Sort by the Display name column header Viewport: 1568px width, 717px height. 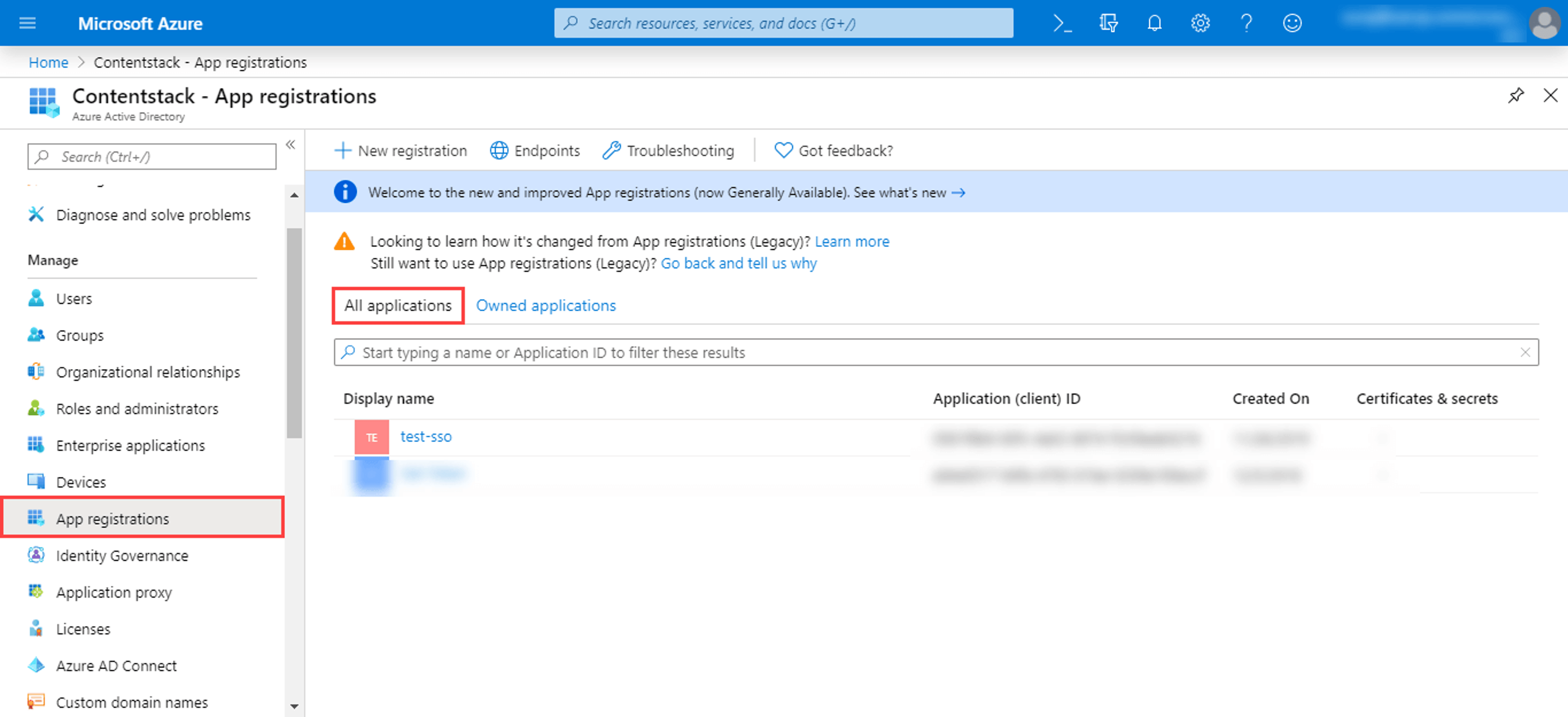point(388,399)
